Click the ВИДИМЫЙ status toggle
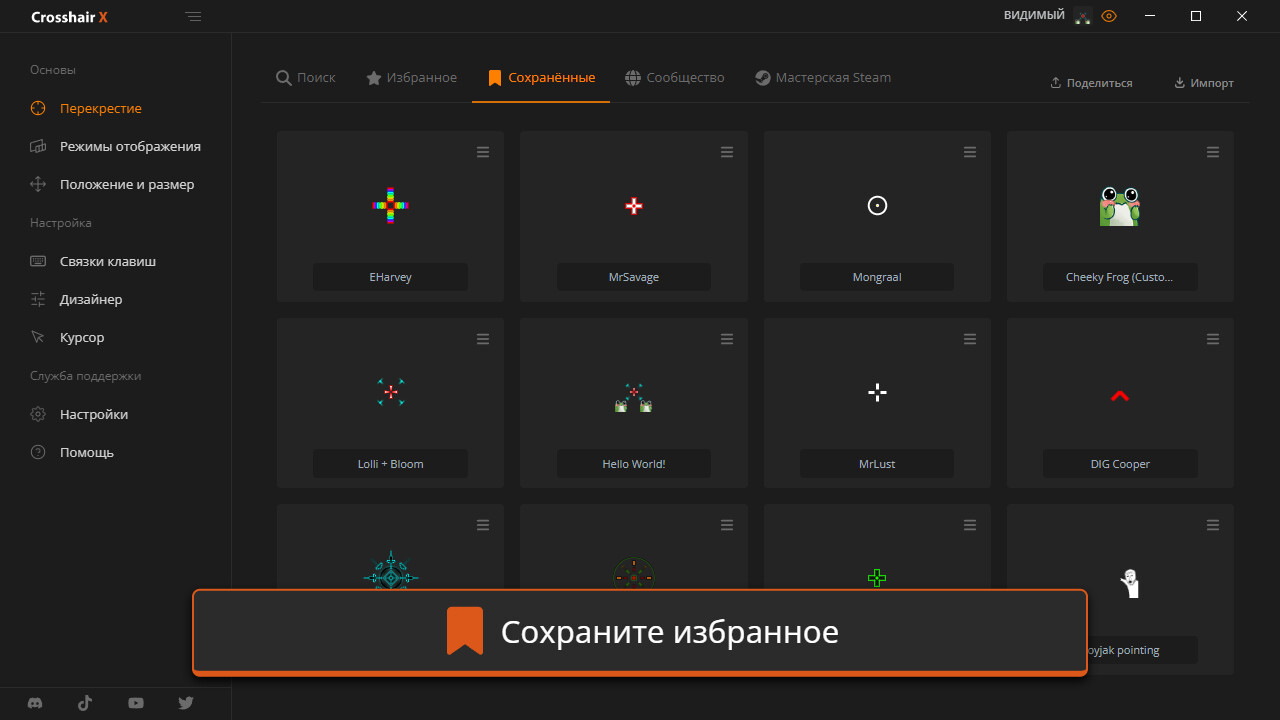Viewport: 1280px width, 720px height. tap(1033, 15)
